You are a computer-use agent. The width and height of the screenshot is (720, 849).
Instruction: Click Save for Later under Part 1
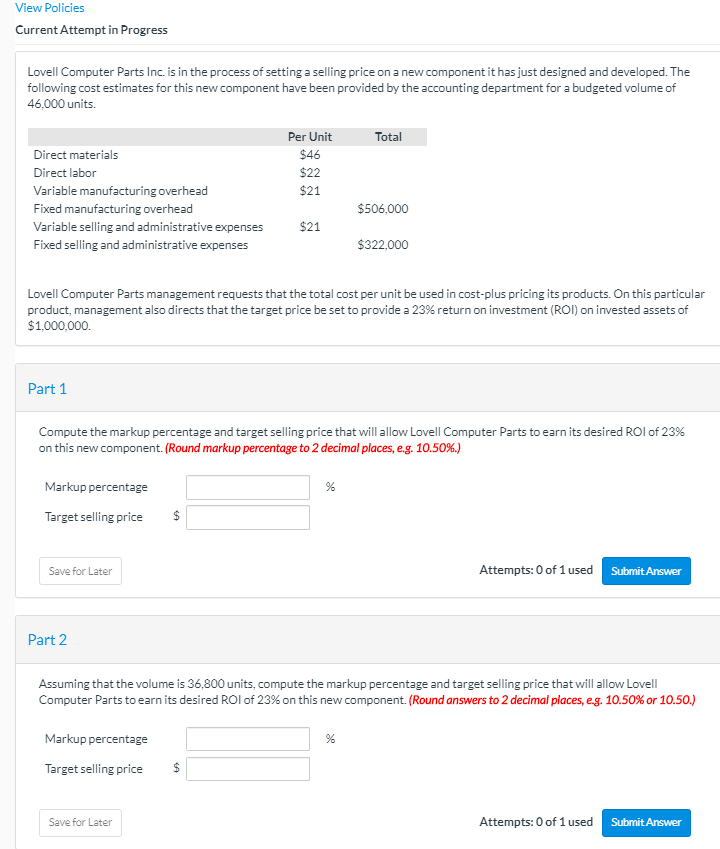pyautogui.click(x=79, y=571)
